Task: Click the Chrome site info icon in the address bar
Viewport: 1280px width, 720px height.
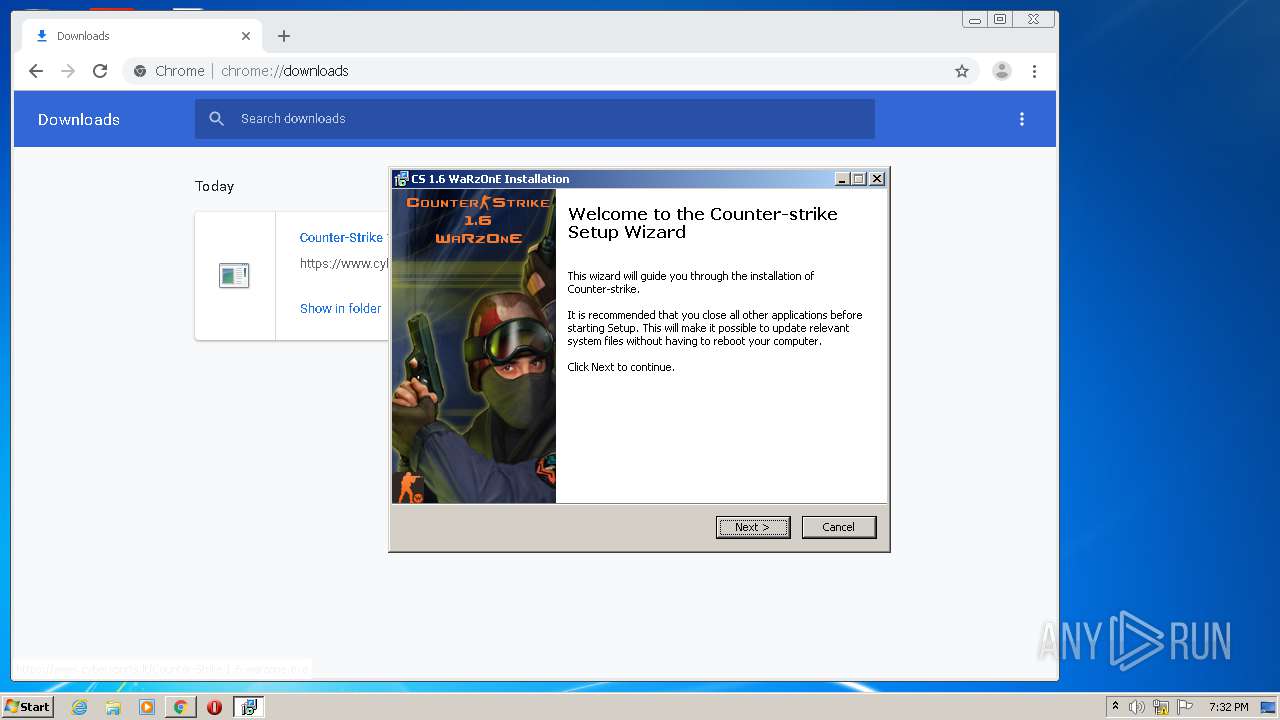Action: (140, 71)
